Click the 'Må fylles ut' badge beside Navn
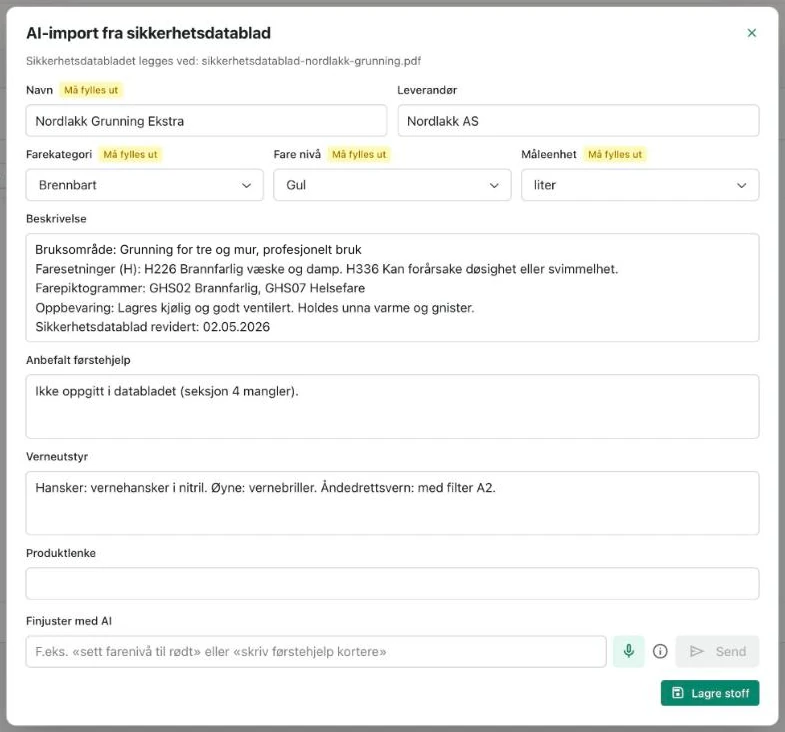 point(91,90)
